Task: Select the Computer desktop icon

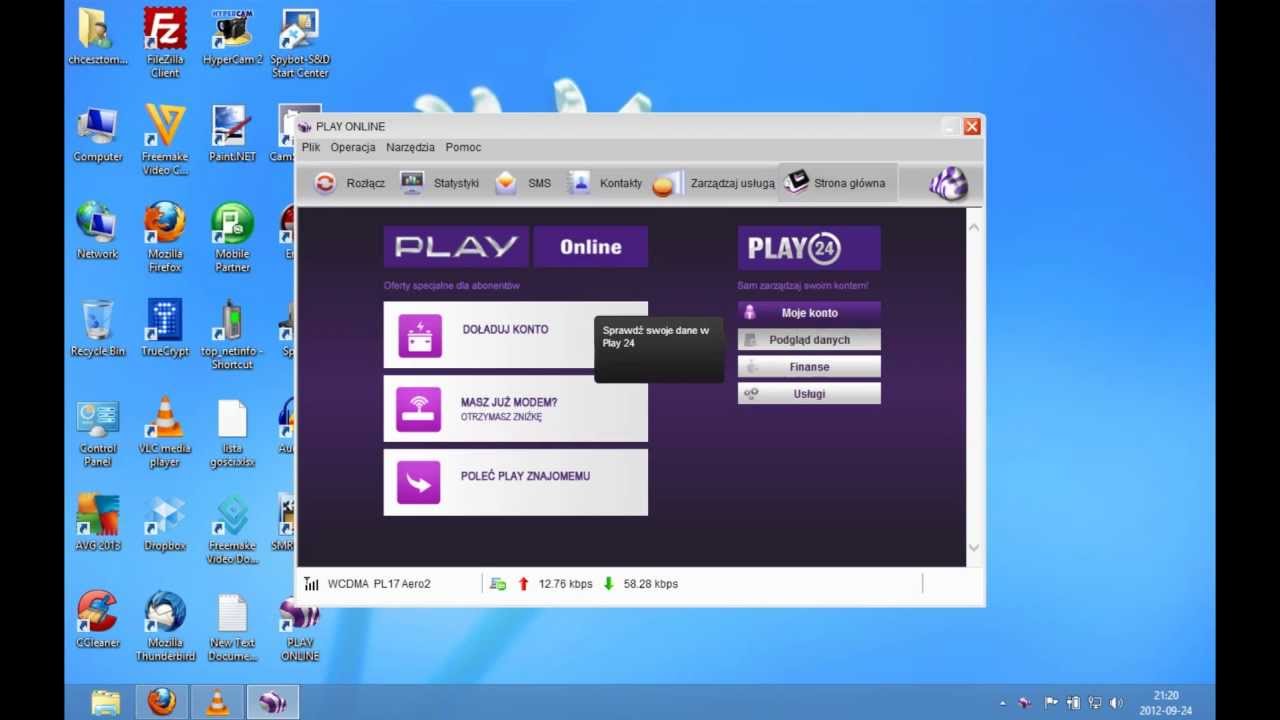Action: 98,134
